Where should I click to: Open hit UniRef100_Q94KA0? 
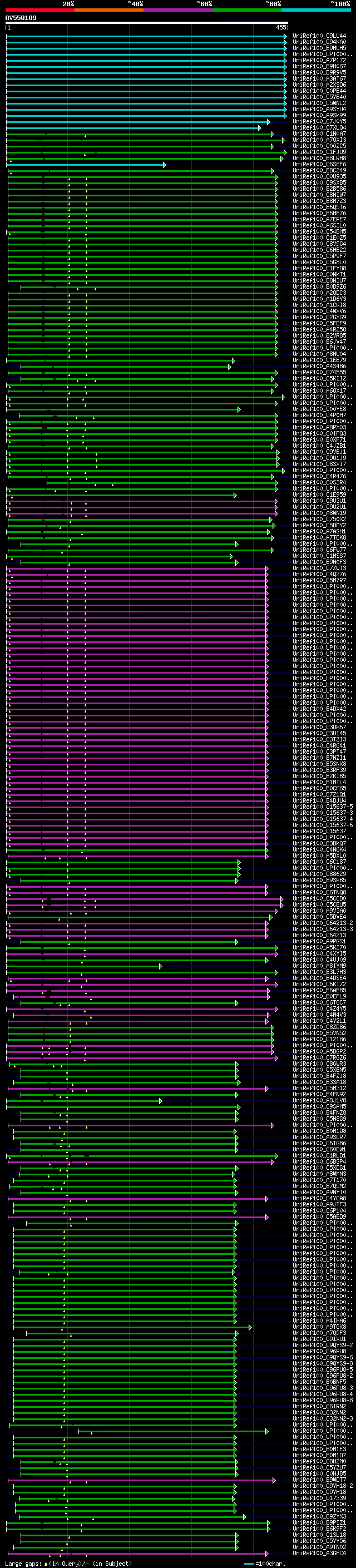[319, 42]
